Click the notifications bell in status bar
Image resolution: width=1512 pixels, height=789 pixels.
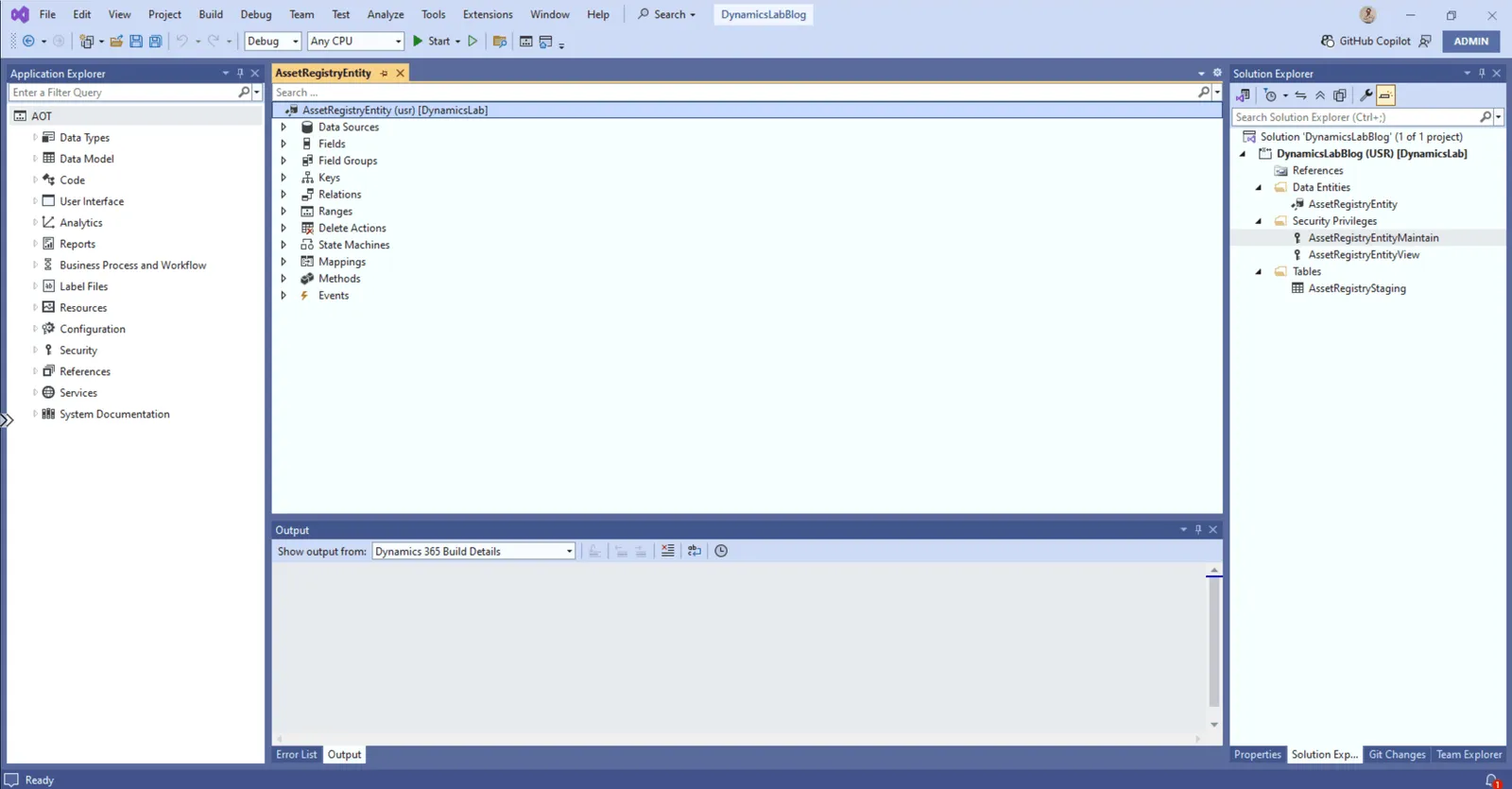coord(1492,780)
